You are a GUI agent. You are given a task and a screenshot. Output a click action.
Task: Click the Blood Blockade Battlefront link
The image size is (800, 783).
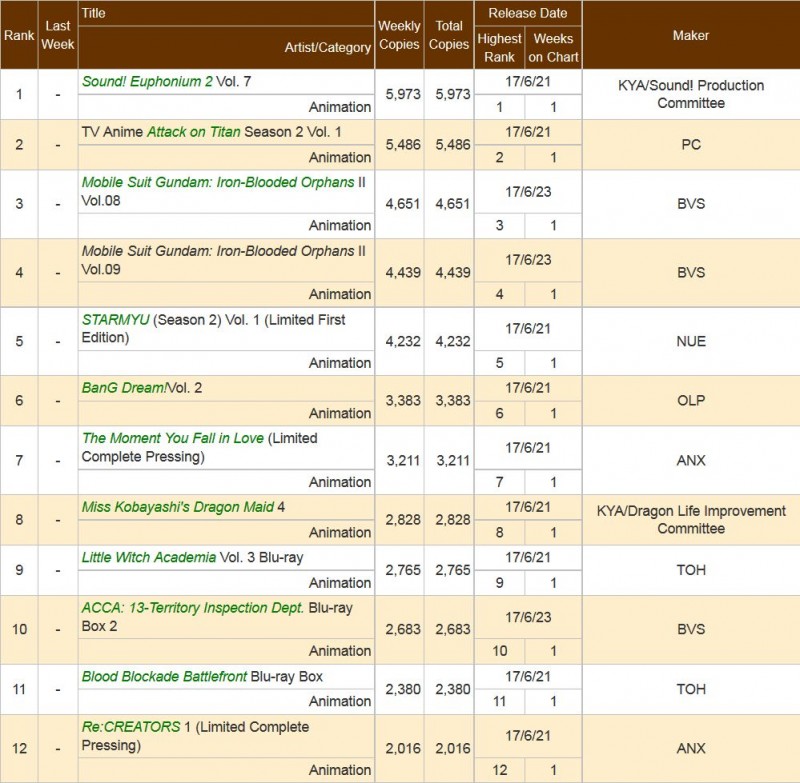pyautogui.click(x=164, y=676)
